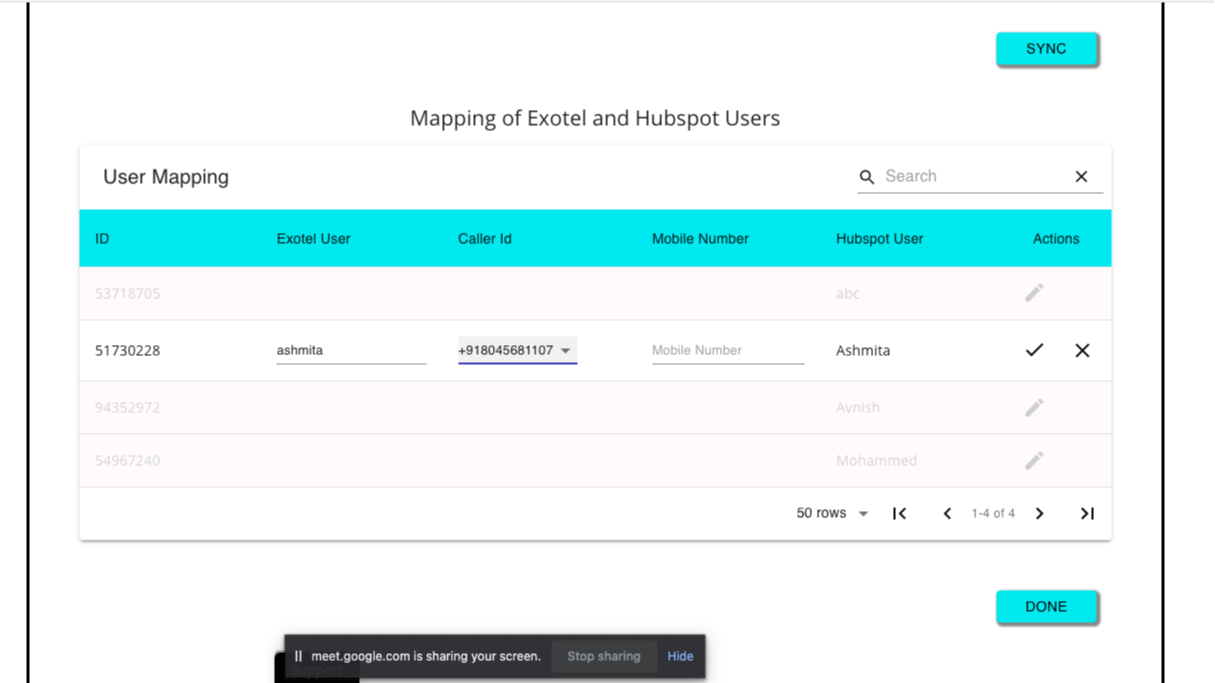Open the Caller Id dropdown showing +918045681107

[x=516, y=350]
